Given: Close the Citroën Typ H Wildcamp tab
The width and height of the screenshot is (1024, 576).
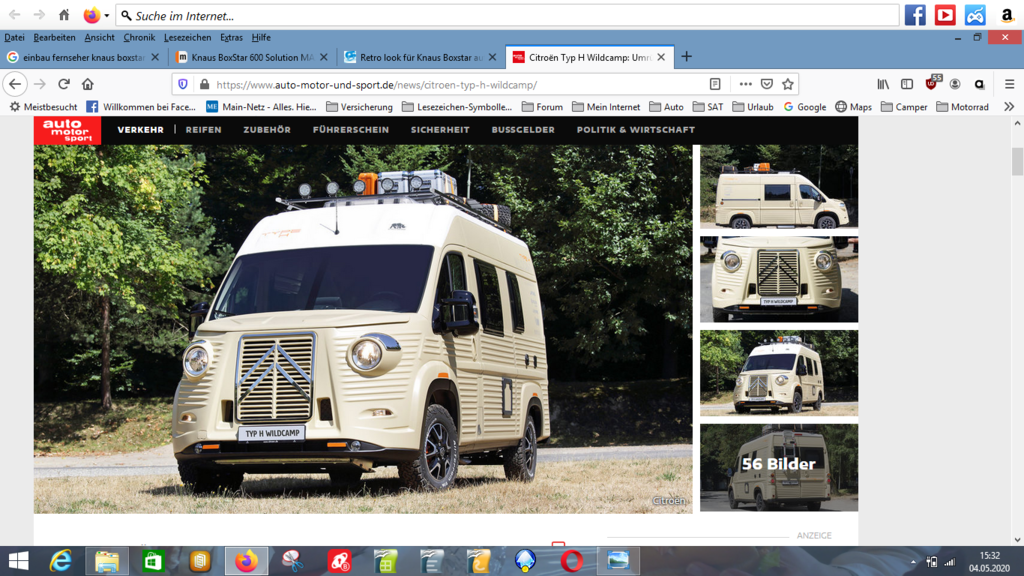Looking at the screenshot, I should coord(661,57).
